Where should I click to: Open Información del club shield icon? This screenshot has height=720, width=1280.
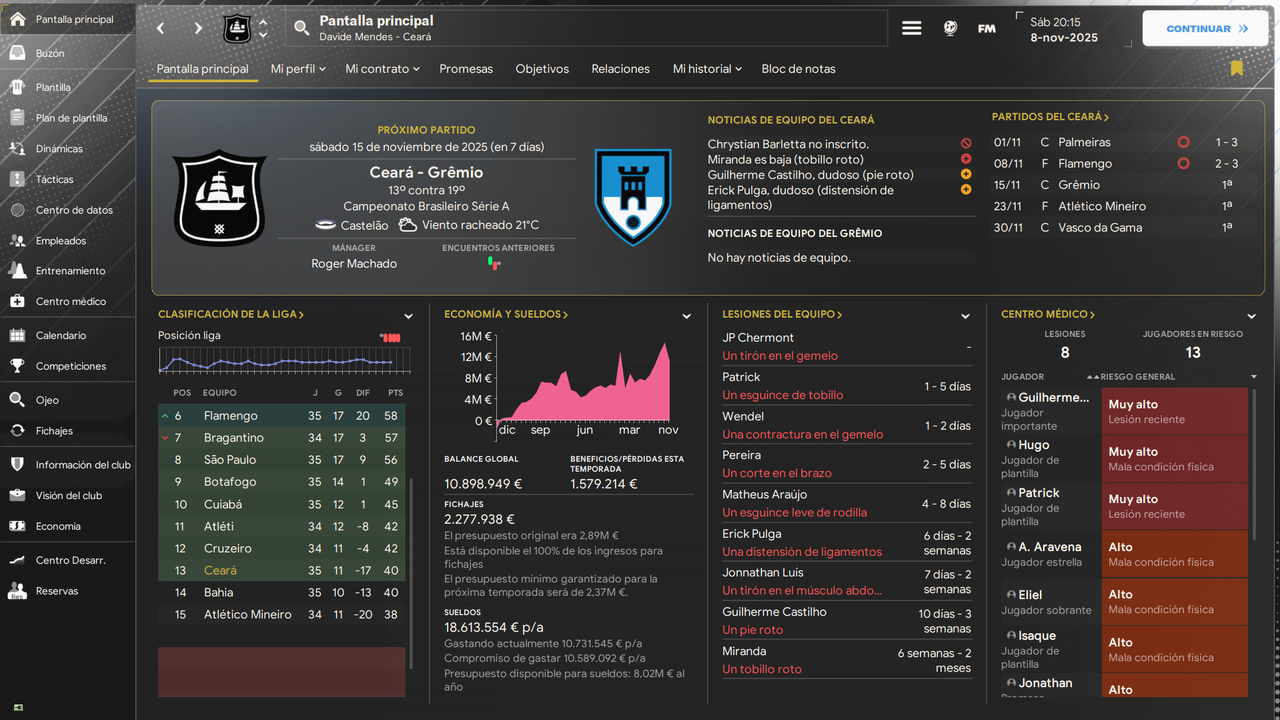(x=17, y=465)
